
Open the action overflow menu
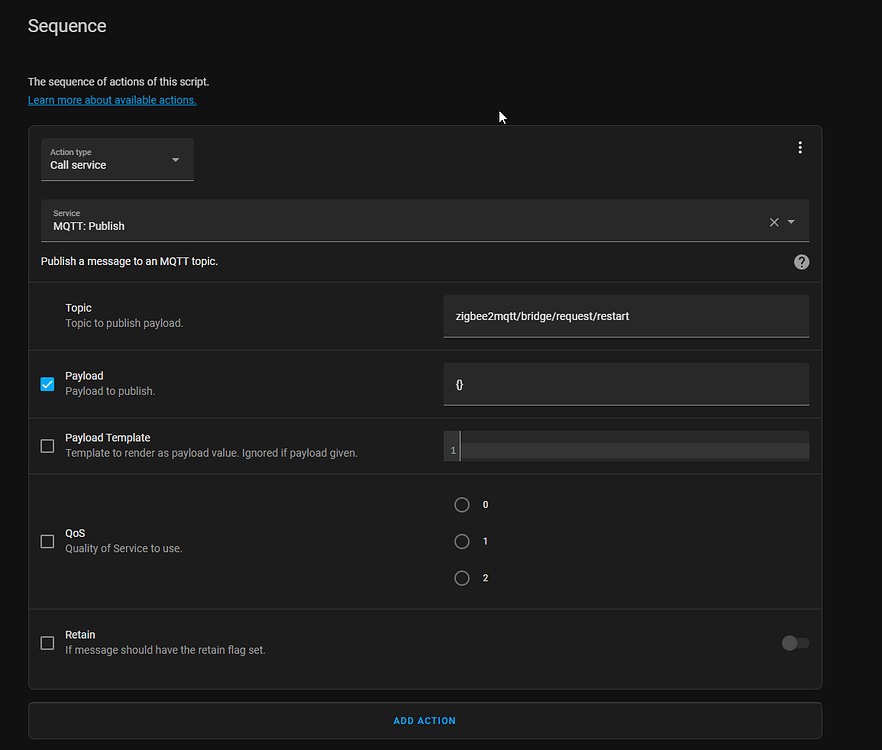point(800,147)
